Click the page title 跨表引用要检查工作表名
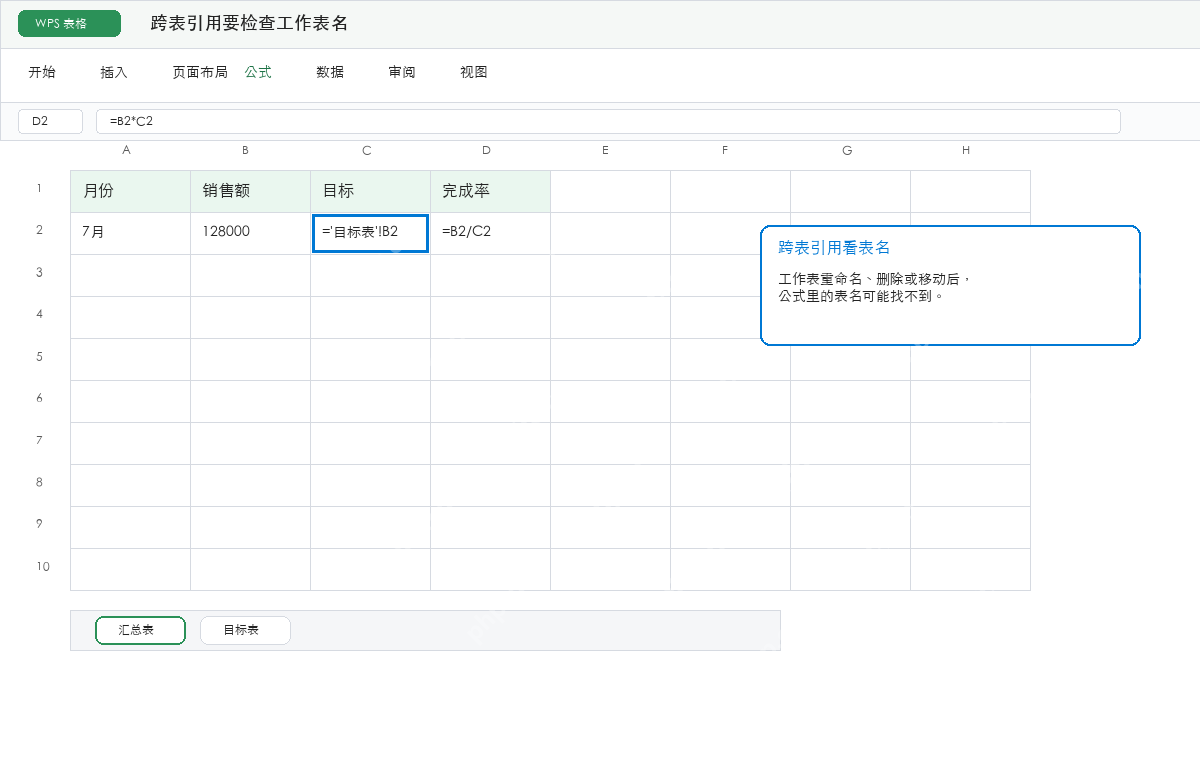The image size is (1200, 760). (249, 24)
